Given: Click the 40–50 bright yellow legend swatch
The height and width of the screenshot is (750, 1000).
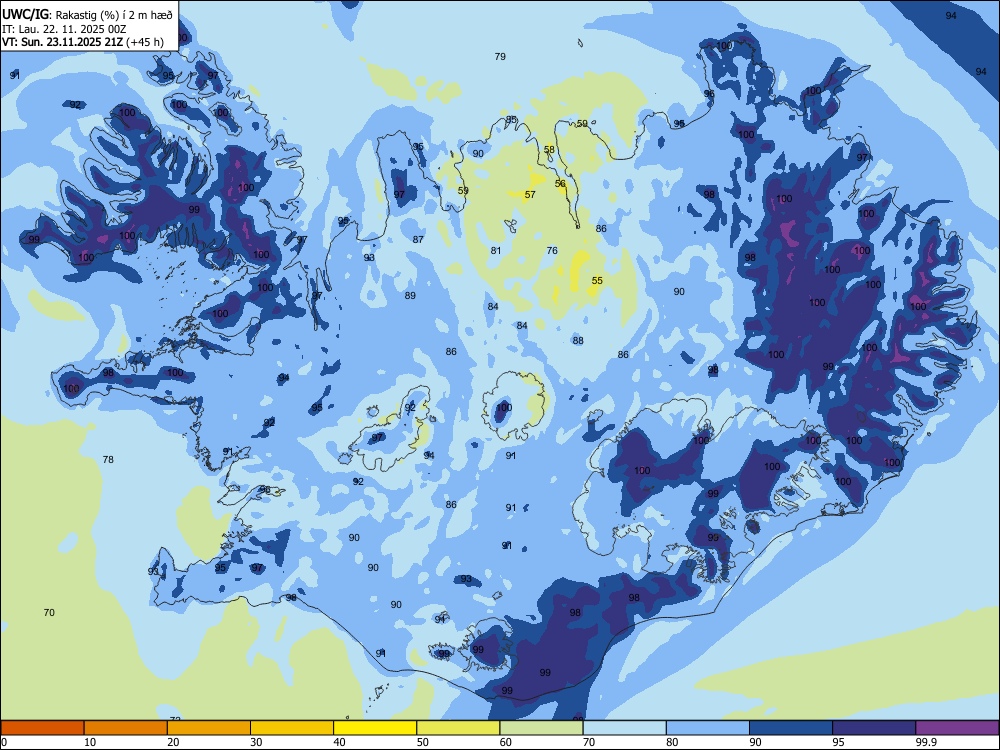Looking at the screenshot, I should tap(375, 728).
